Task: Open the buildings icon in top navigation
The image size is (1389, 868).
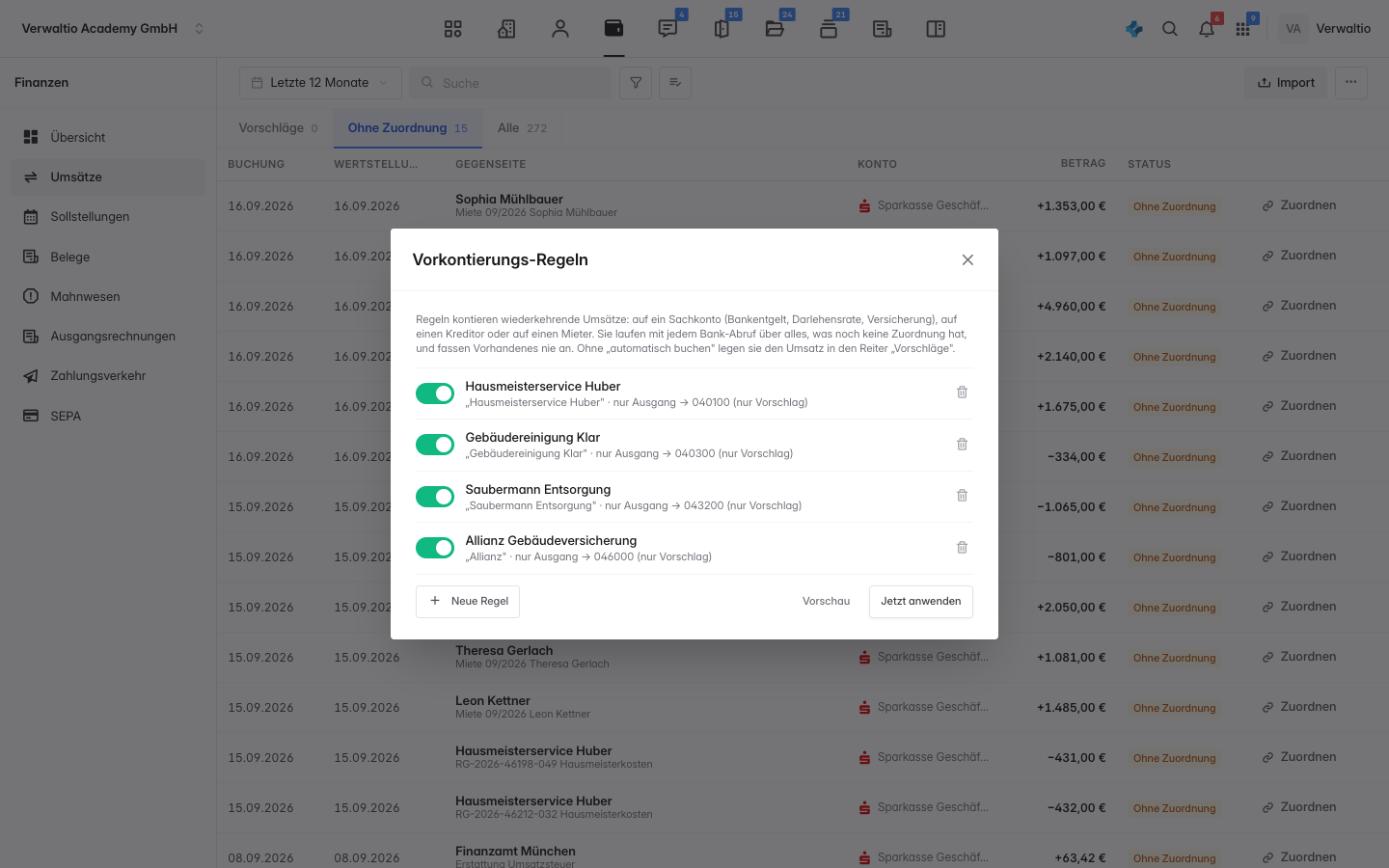Action: point(506,29)
